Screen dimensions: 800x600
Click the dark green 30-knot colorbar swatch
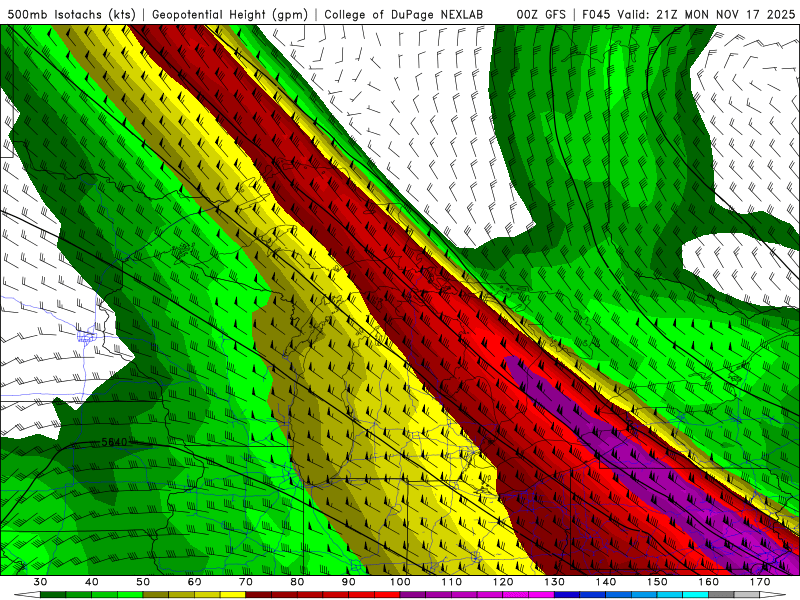53,595
